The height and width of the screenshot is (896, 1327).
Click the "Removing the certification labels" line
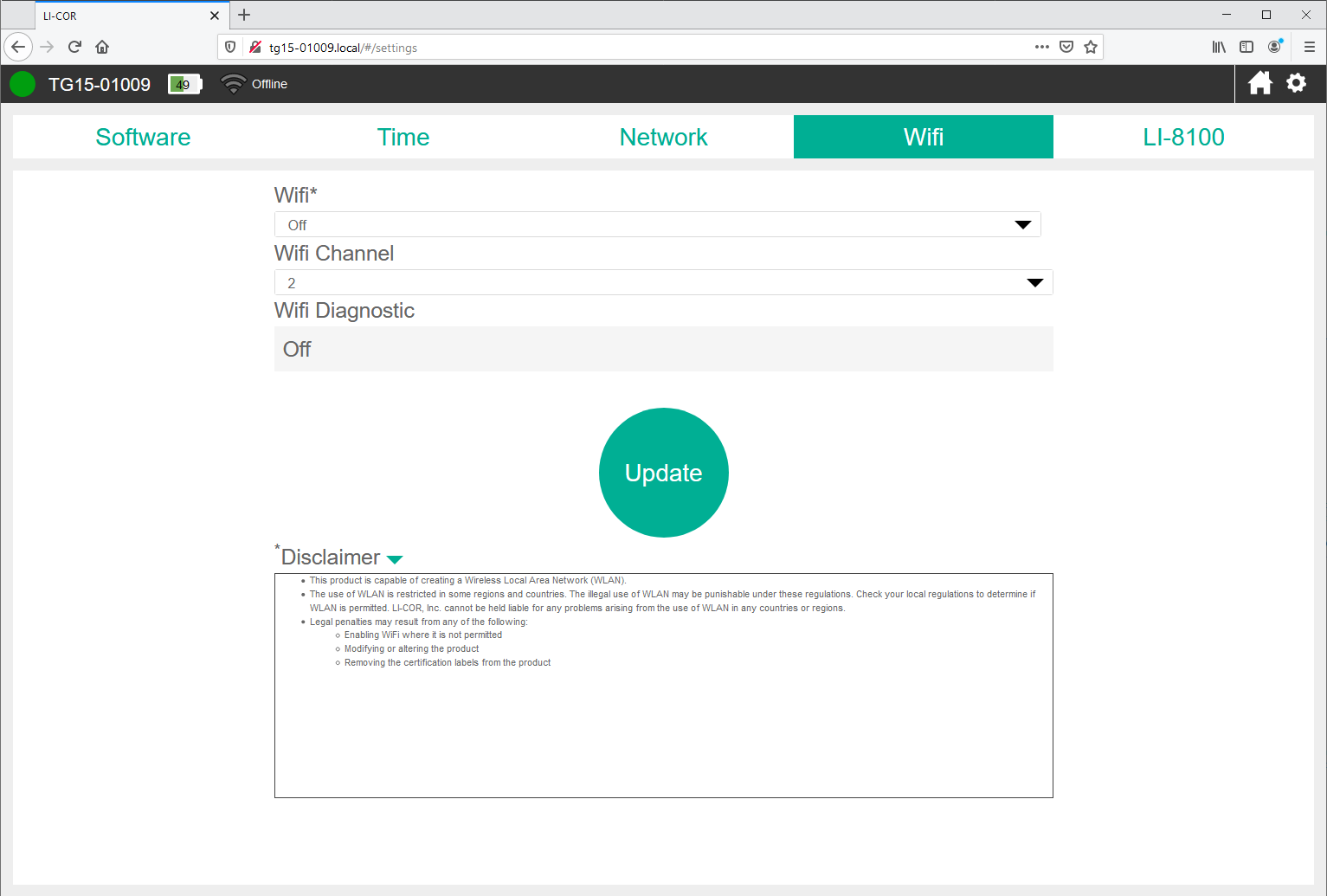(448, 662)
